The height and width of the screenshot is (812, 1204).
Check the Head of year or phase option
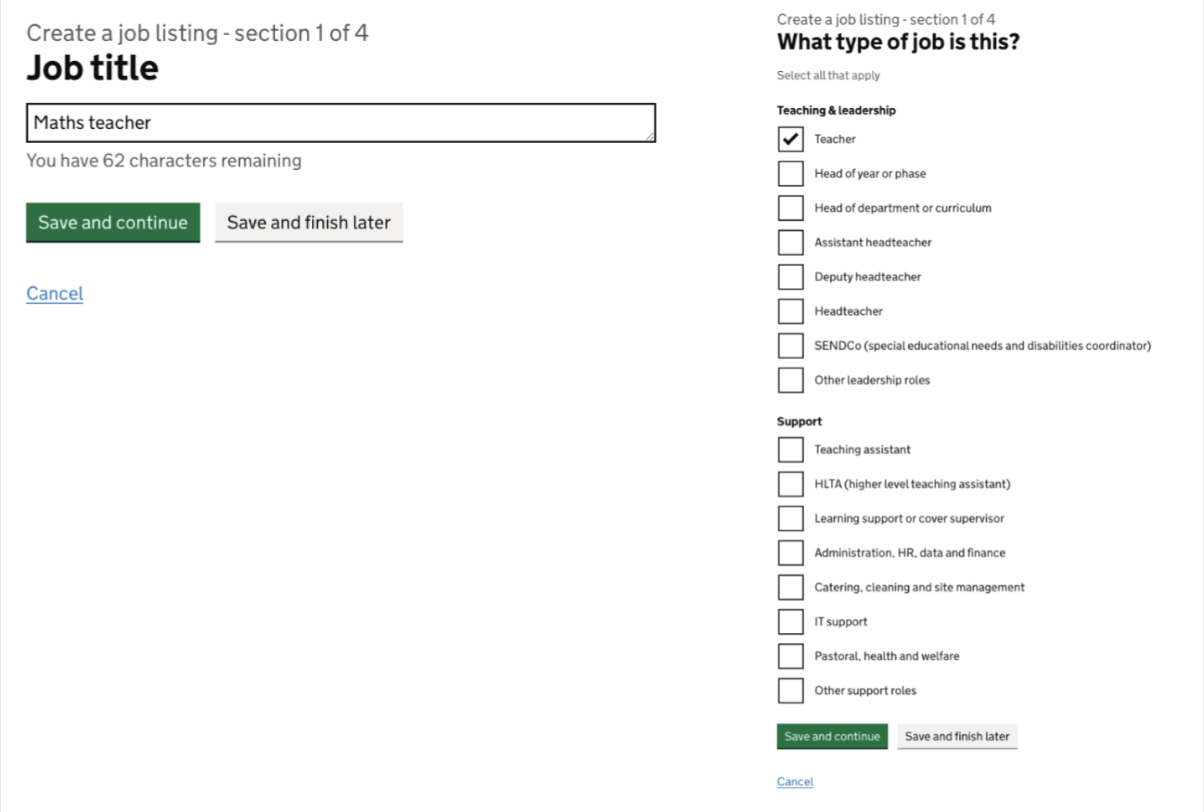790,173
